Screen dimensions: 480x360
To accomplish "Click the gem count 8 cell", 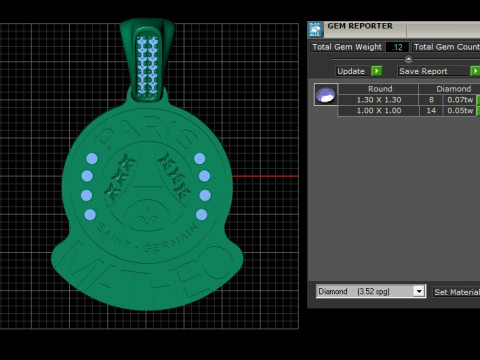I will tap(431, 100).
